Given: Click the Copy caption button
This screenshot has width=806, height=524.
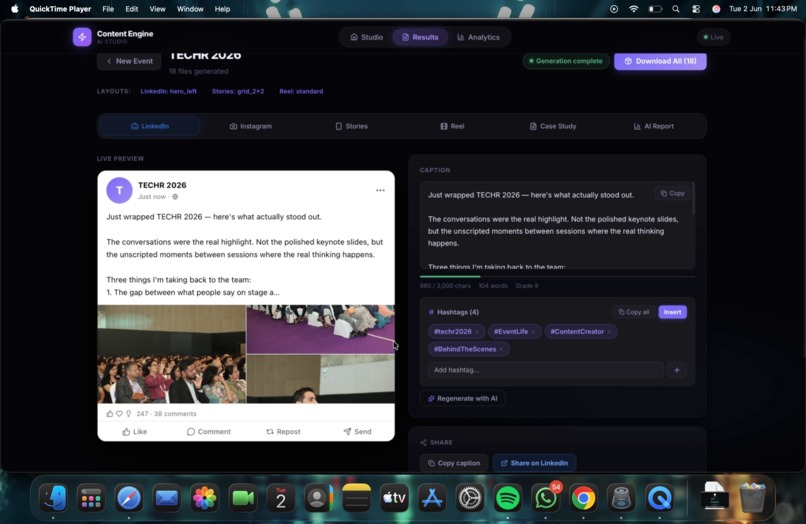Looking at the screenshot, I should click(x=454, y=463).
